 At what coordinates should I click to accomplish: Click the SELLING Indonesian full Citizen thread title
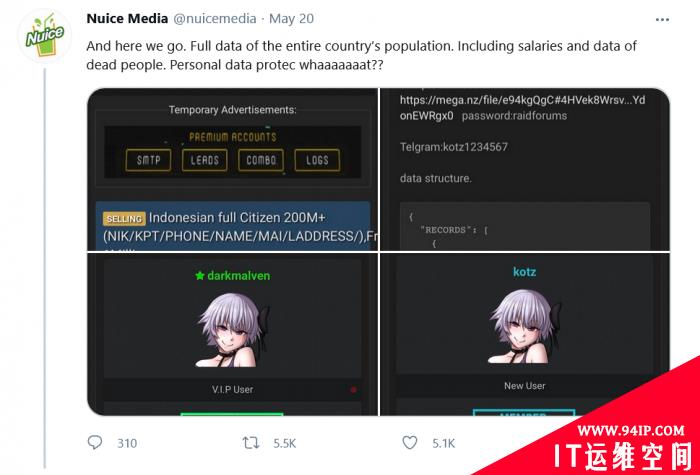click(237, 227)
